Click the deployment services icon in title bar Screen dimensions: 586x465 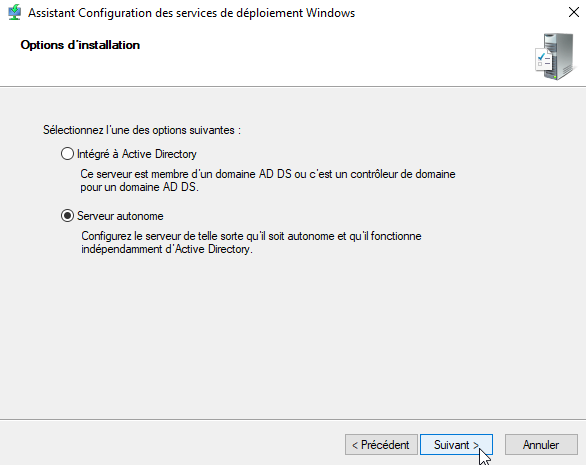[x=14, y=12]
